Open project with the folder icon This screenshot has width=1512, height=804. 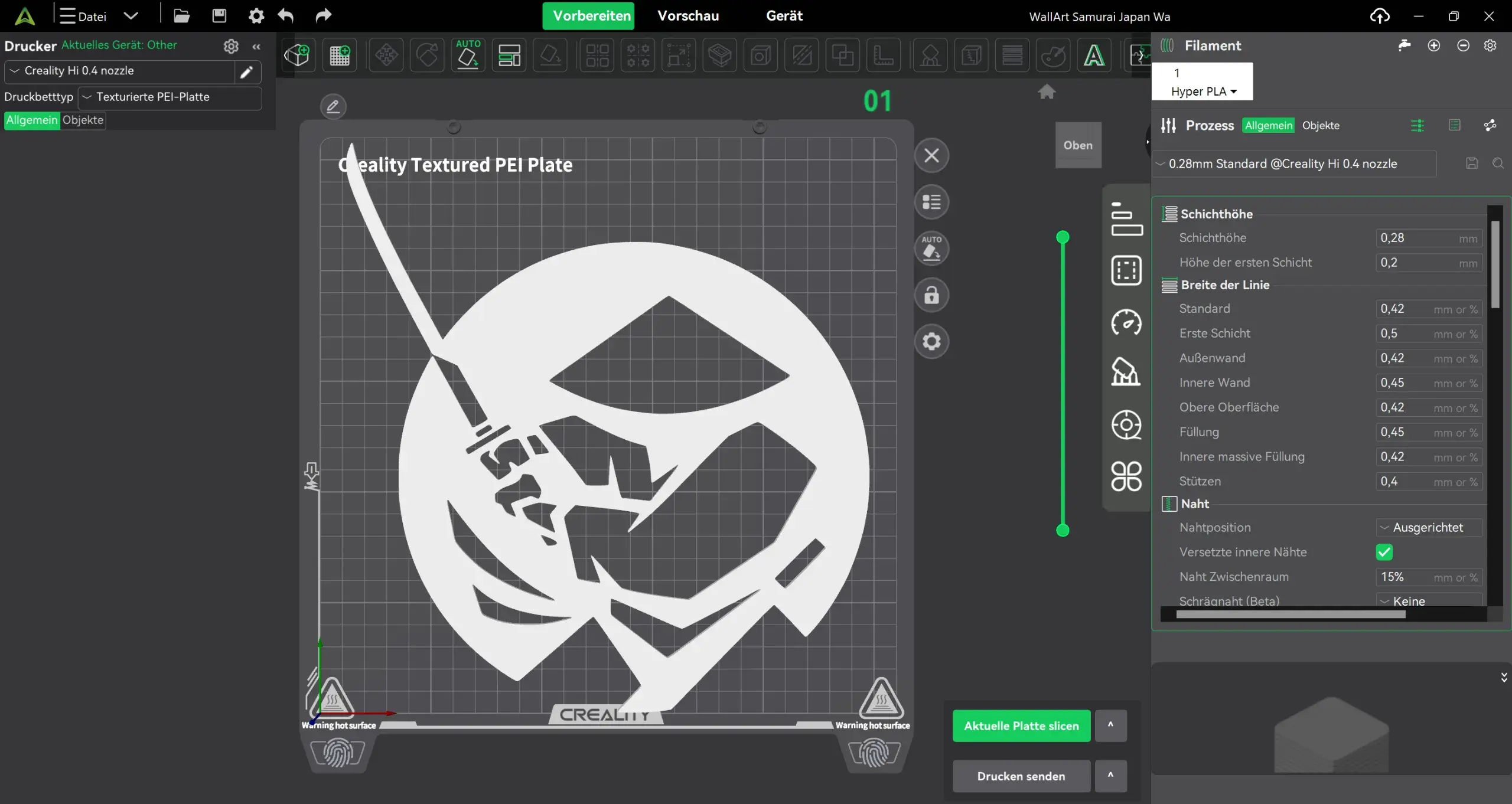181,16
